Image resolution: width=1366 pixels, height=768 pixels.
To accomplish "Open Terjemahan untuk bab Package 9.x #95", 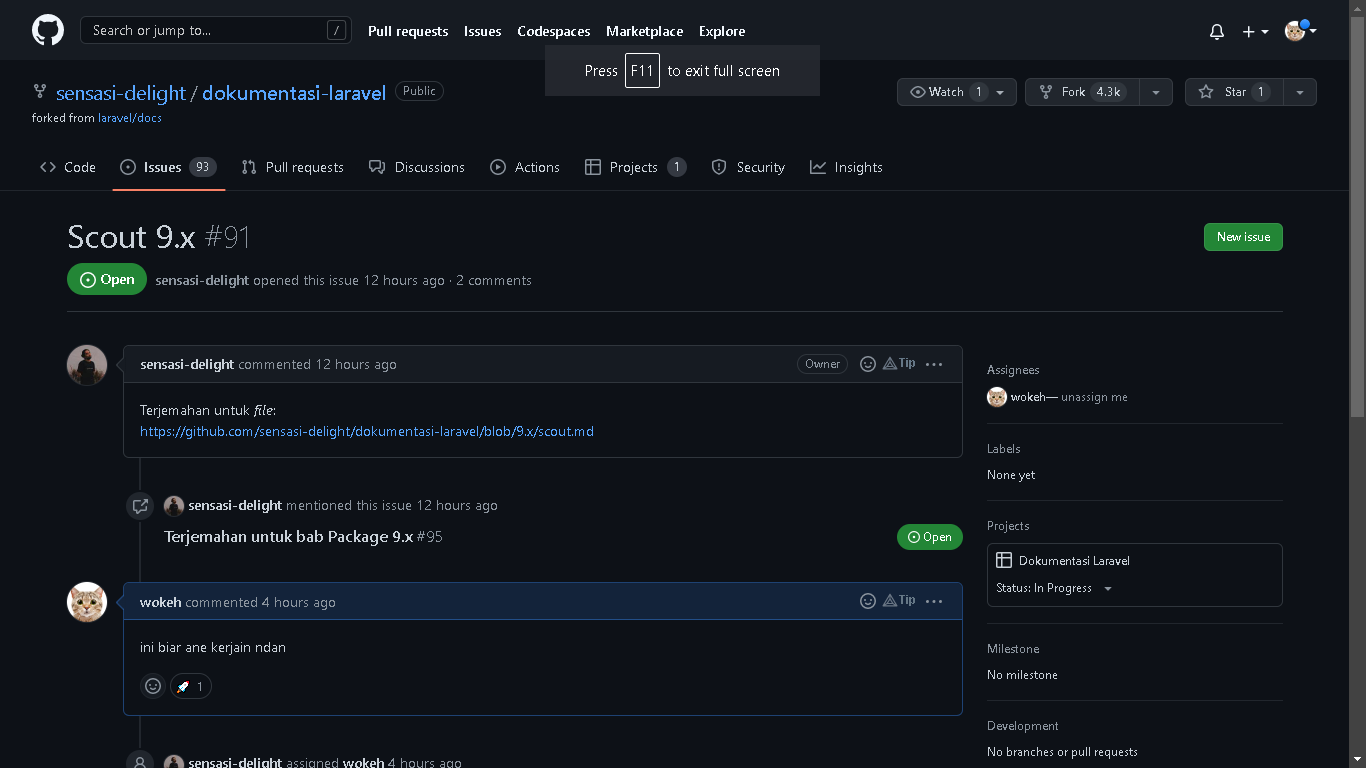I will (x=303, y=537).
